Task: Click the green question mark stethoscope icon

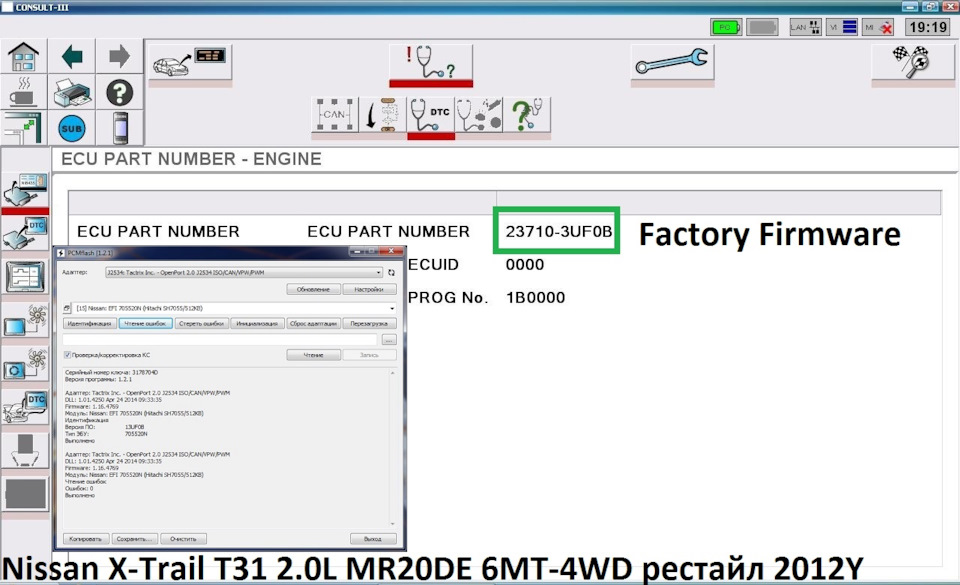Action: coord(527,114)
